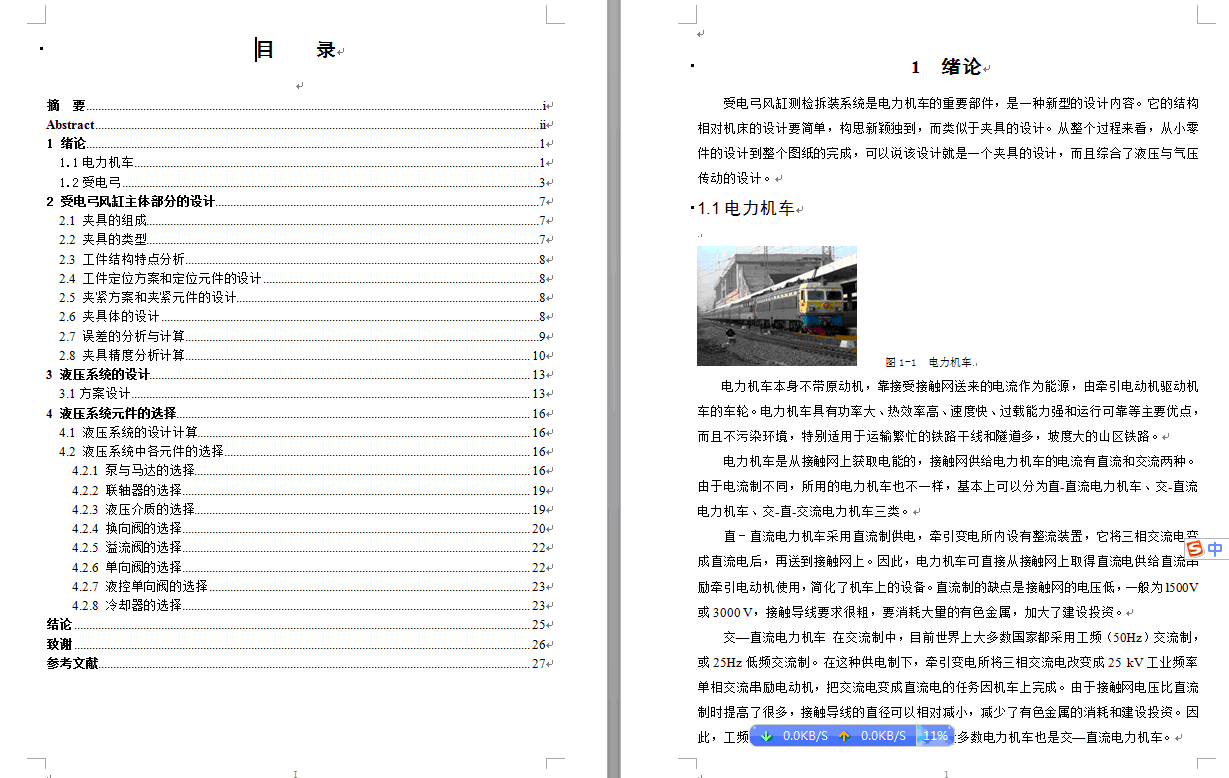
Task: Place cursor in paragraph starting 受电弓风缸测检拆装系统
Action: tap(948, 141)
